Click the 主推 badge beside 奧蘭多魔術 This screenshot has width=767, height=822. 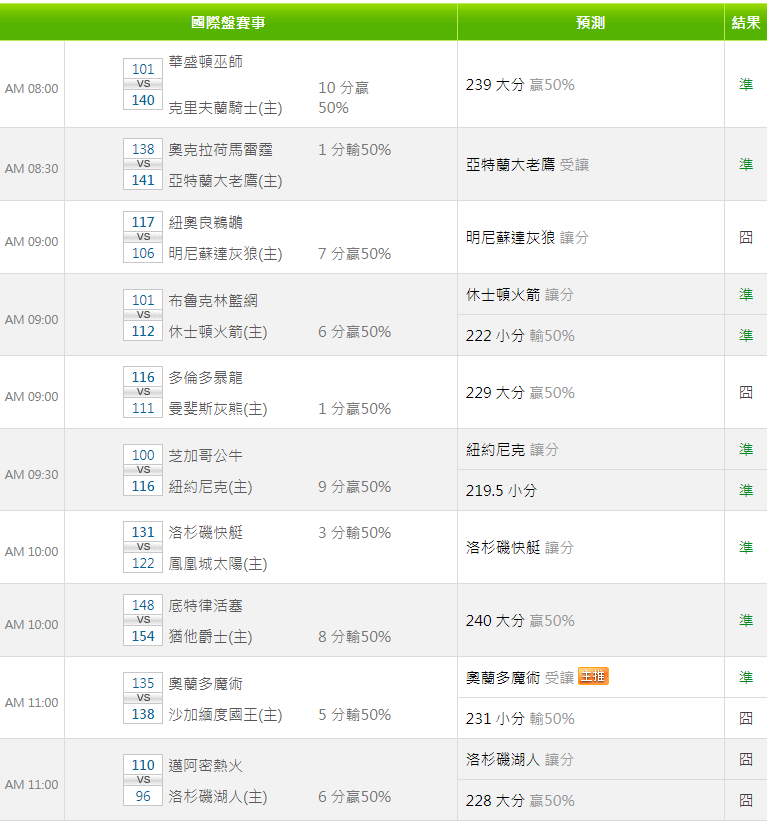[x=593, y=676]
